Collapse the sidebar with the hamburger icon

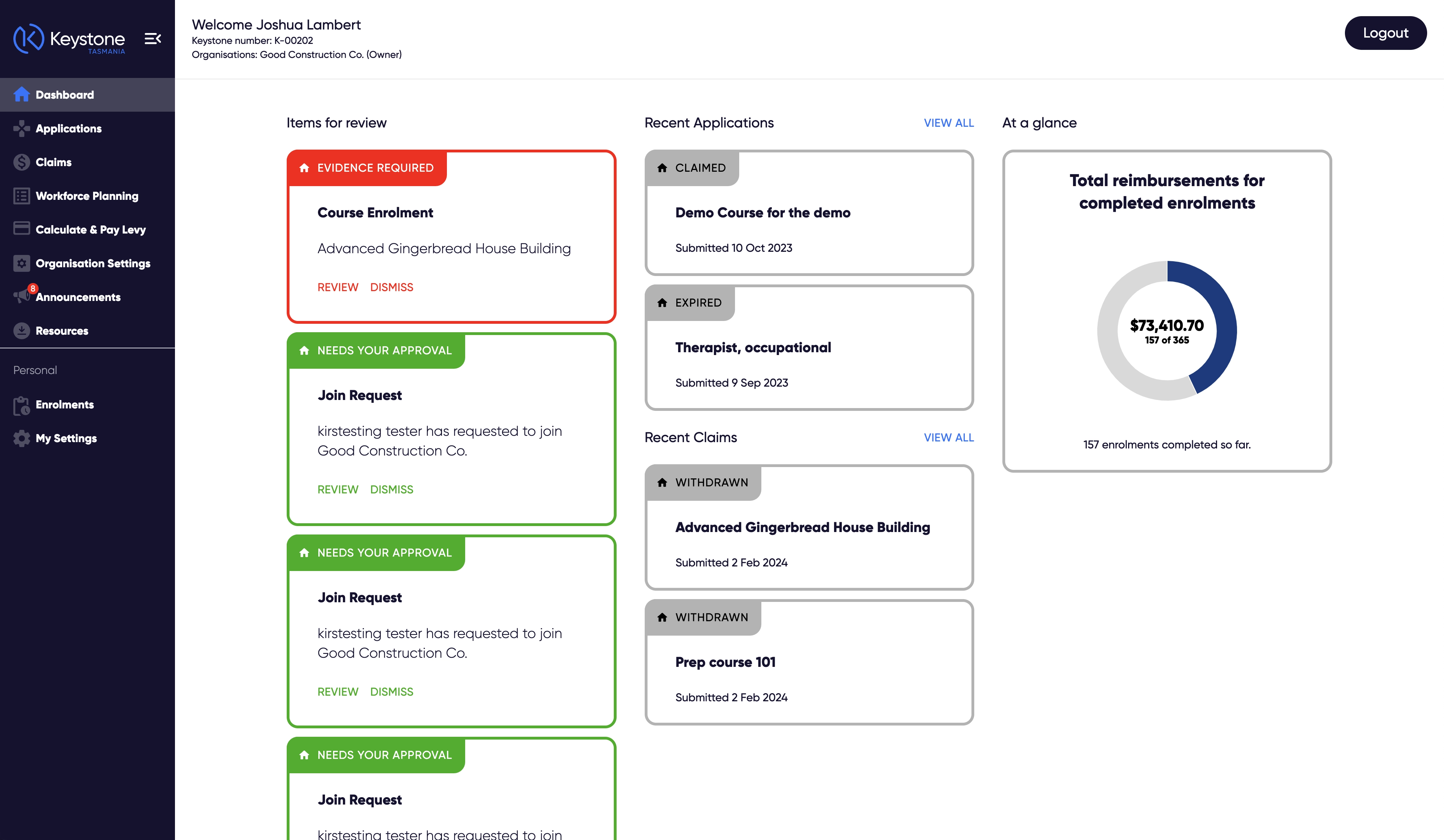pyautogui.click(x=152, y=38)
